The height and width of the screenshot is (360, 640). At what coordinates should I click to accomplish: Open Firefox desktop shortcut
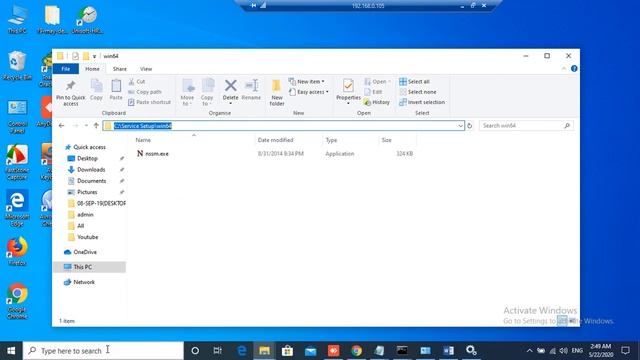point(17,251)
